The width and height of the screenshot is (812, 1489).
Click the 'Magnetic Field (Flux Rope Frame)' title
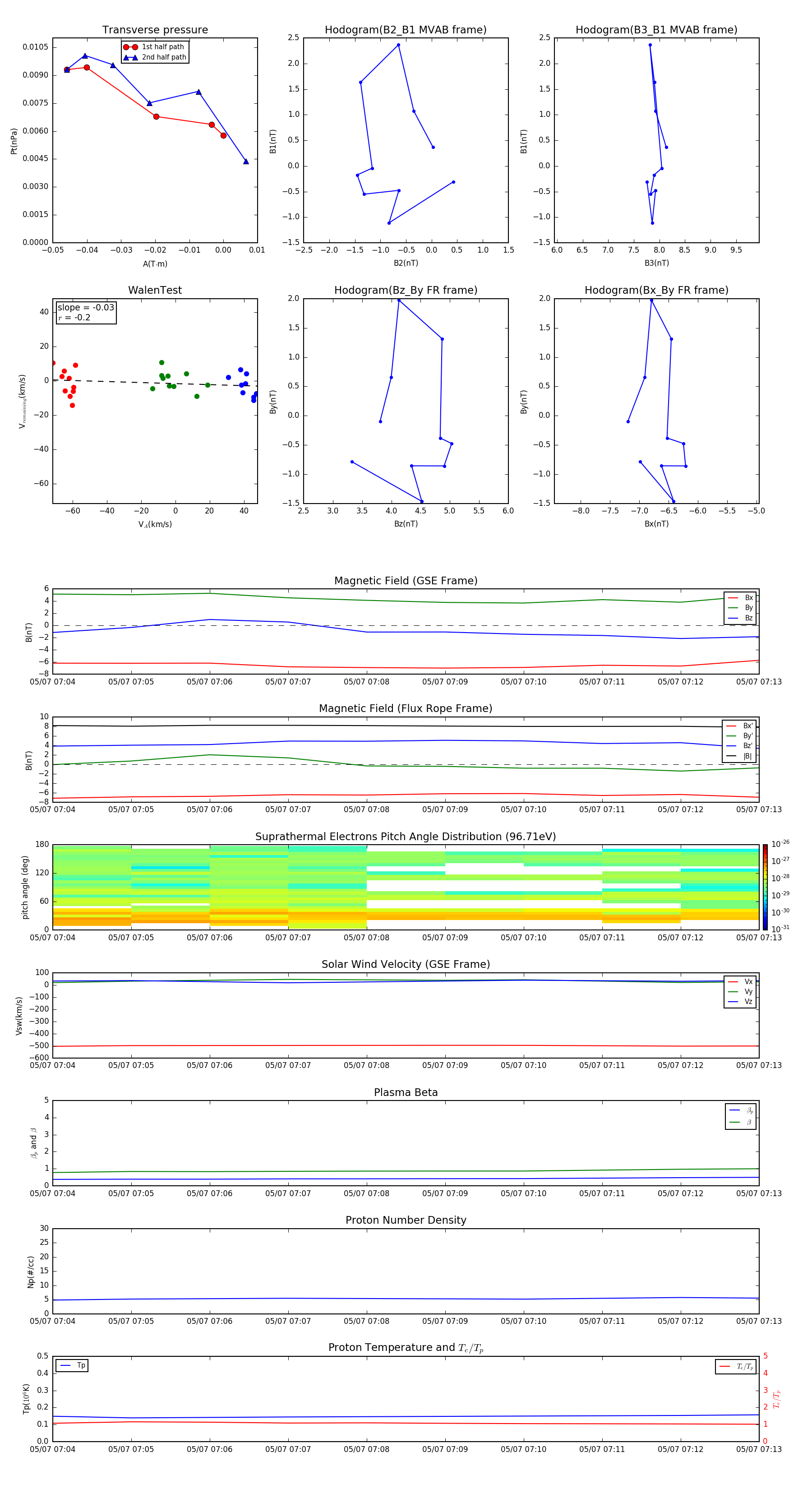click(x=406, y=709)
